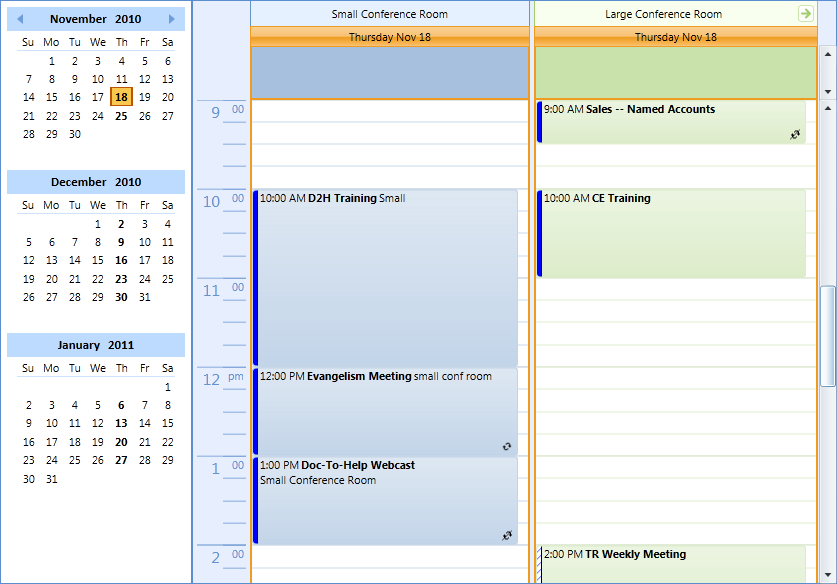Select the Doc-To-Help Webcast appointment

[x=385, y=501]
